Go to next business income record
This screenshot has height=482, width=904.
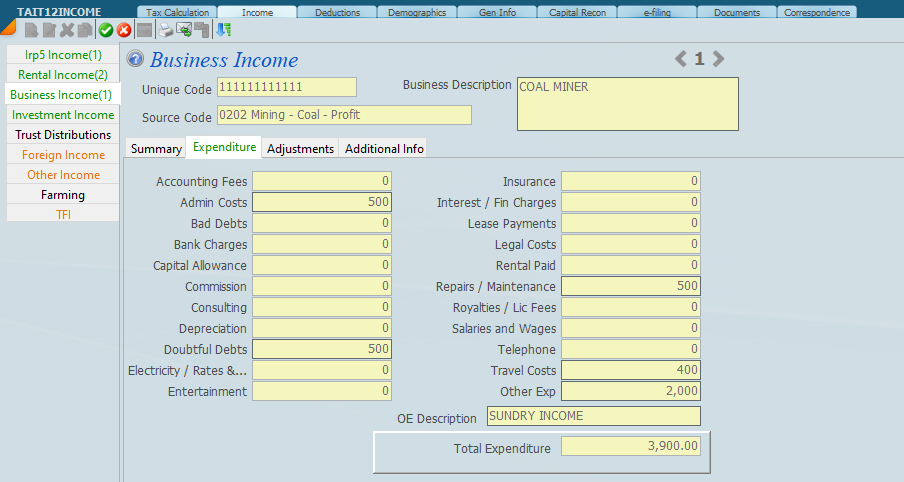click(x=718, y=59)
